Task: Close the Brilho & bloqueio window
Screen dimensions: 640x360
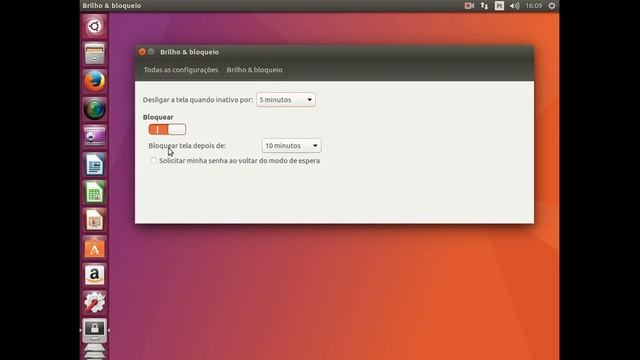Action: click(142, 52)
